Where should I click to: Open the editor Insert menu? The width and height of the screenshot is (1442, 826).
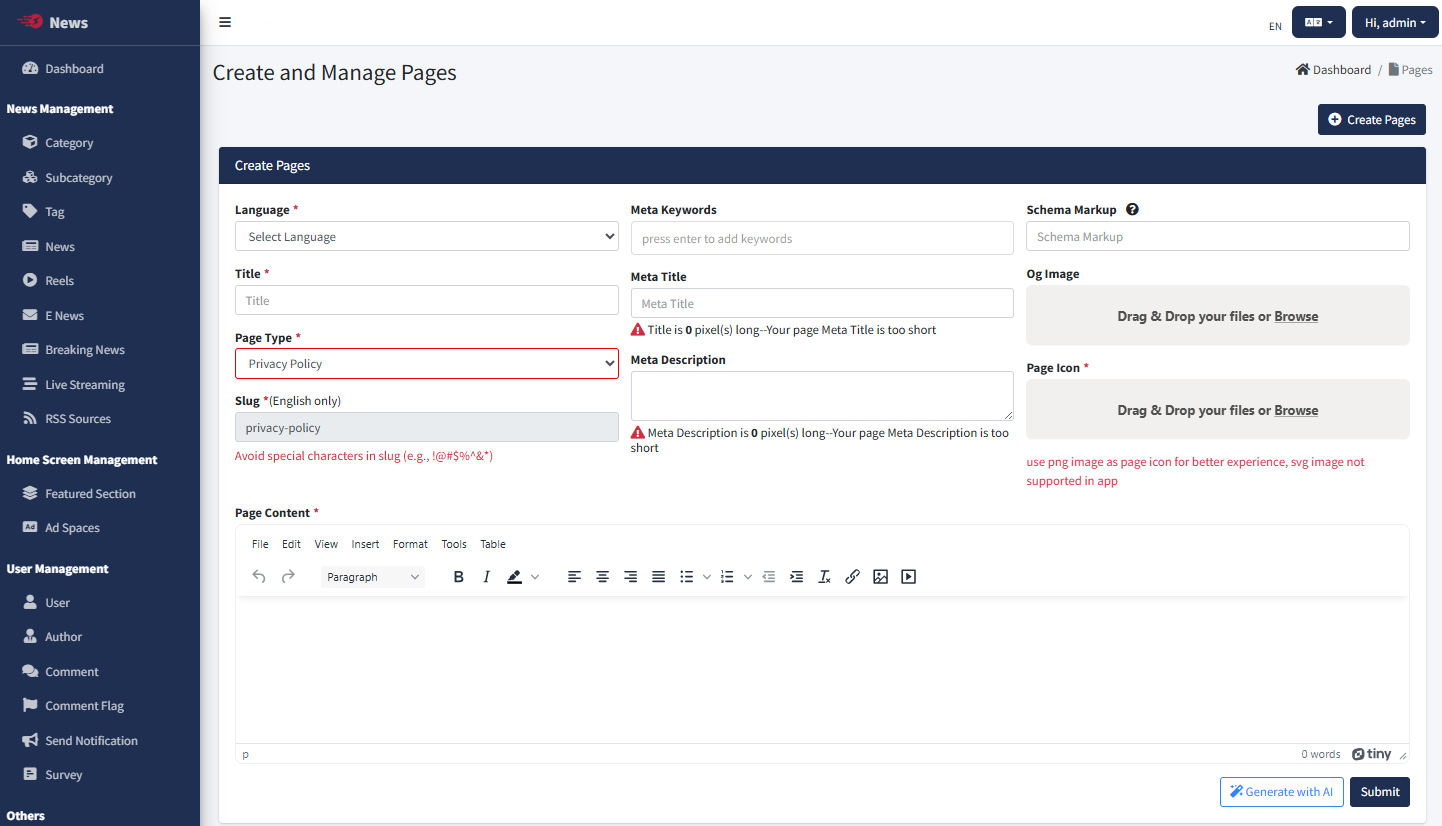(x=365, y=544)
